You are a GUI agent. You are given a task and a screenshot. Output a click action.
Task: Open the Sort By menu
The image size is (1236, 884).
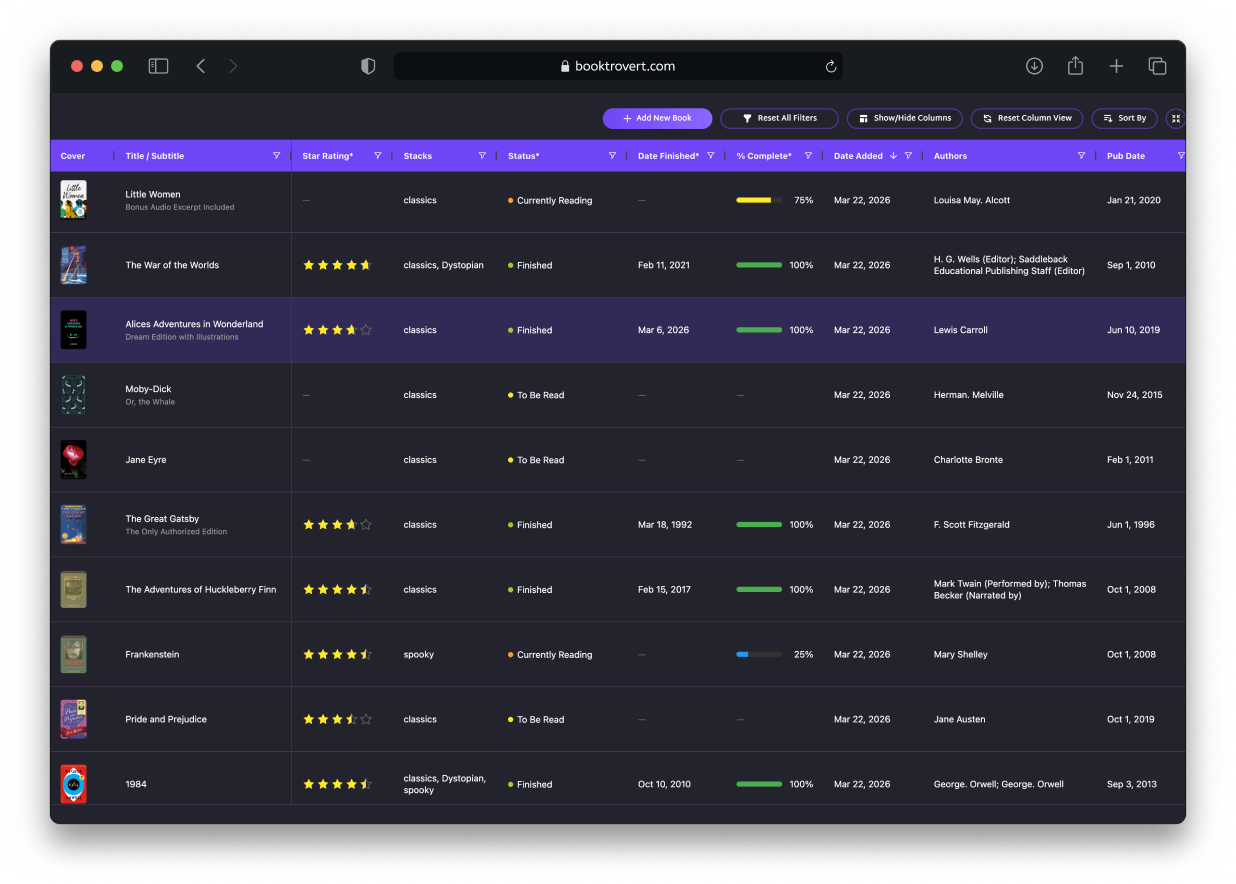1124,118
